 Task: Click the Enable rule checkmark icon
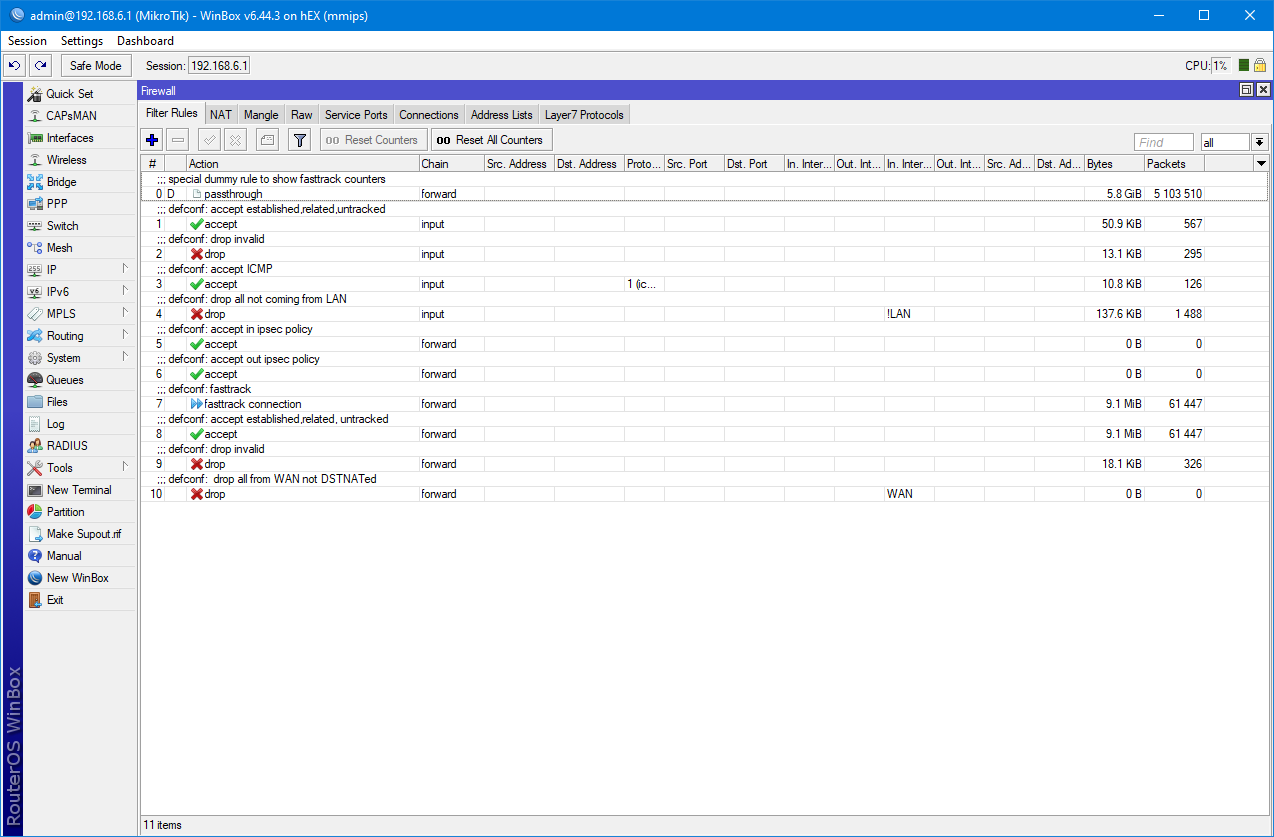[x=210, y=140]
